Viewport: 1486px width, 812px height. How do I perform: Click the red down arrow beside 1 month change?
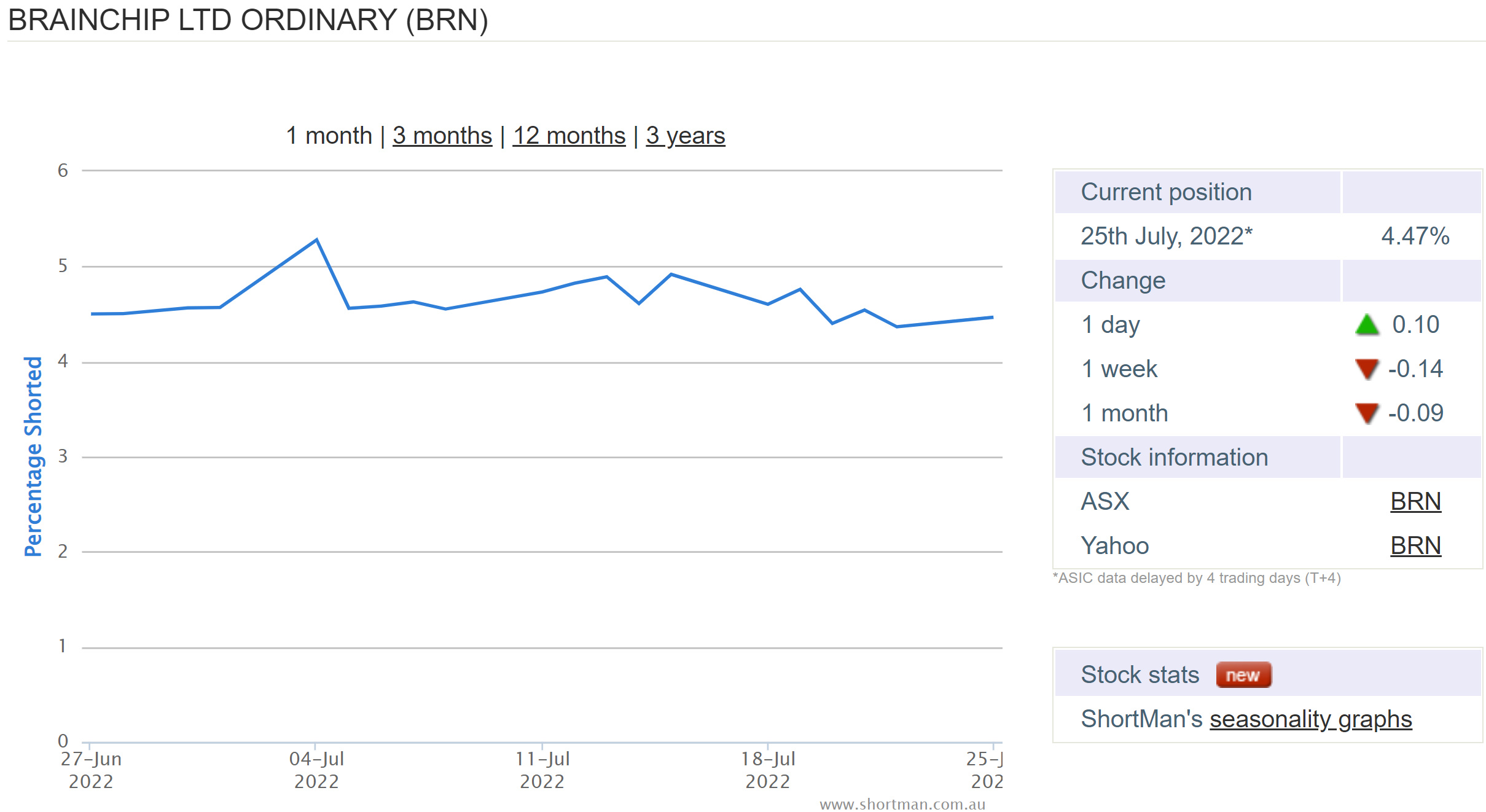pos(1366,413)
